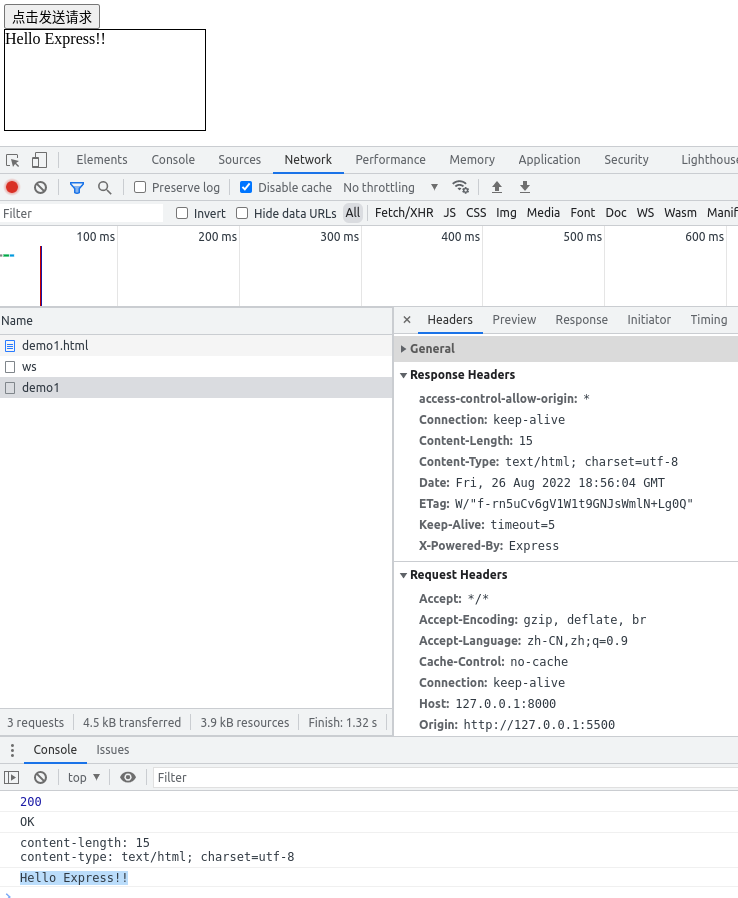Select the Fetch/XHR filter type
Image resolution: width=738 pixels, height=898 pixels.
[x=404, y=213]
